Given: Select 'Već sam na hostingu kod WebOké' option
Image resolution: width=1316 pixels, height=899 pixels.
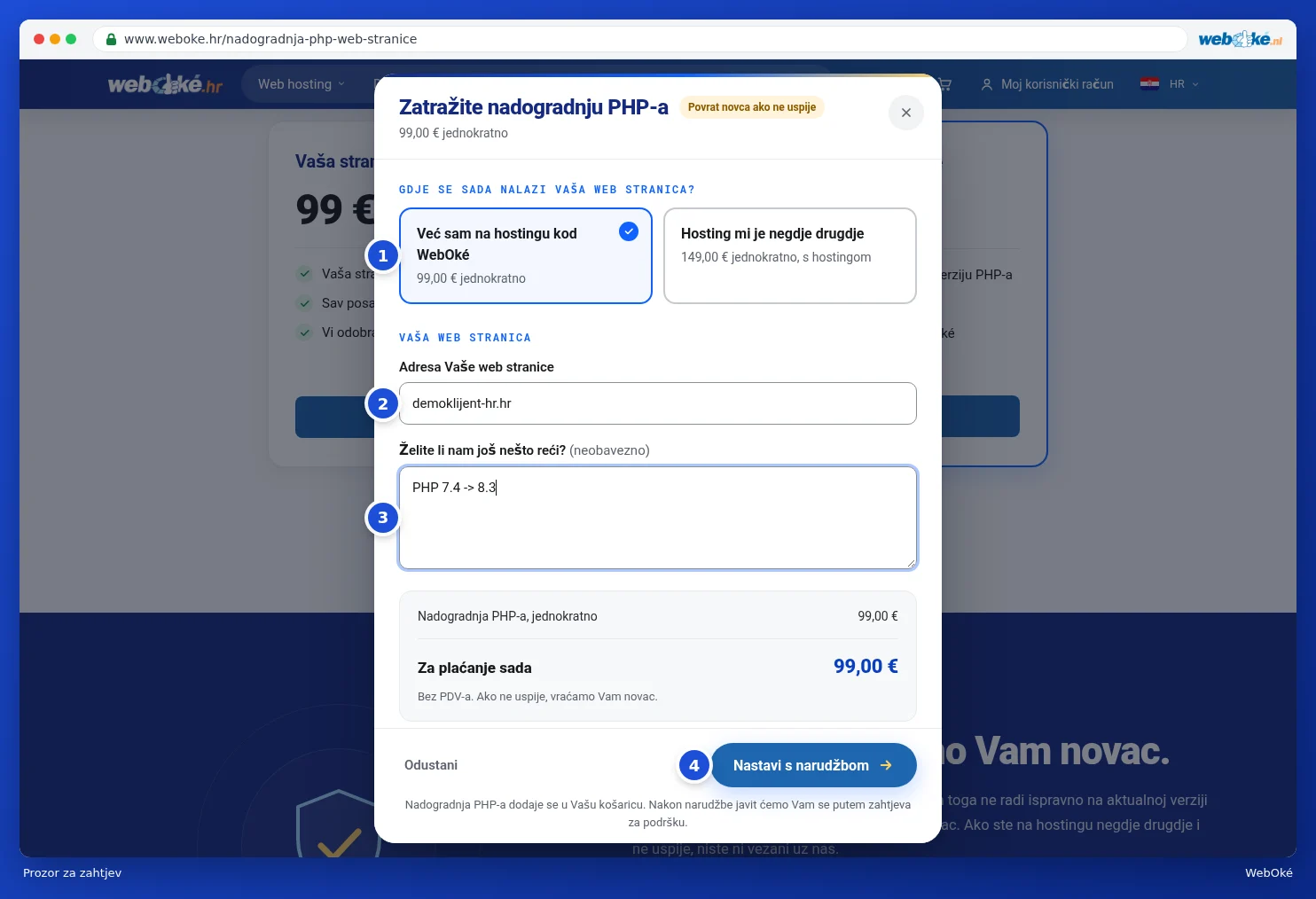Looking at the screenshot, I should pyautogui.click(x=526, y=255).
